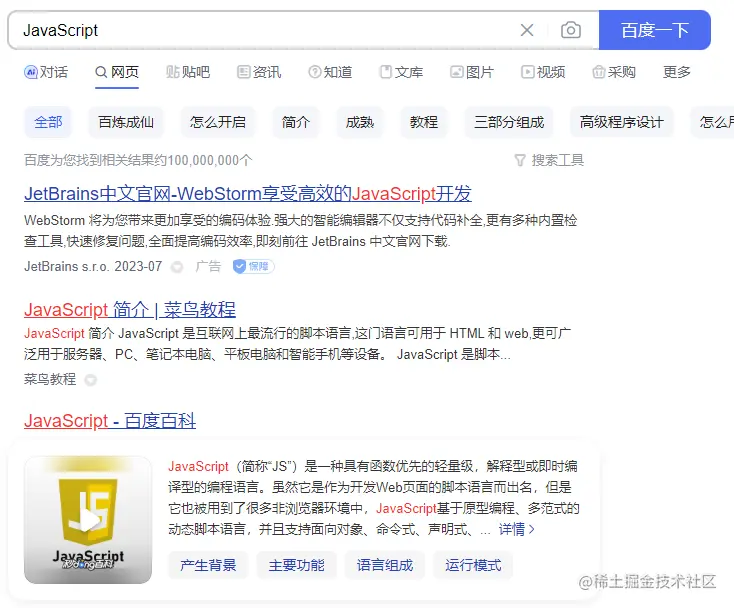Viewport: 734px width, 608px height.
Task: Open the JavaScript logo thumbnail
Action: (x=88, y=520)
